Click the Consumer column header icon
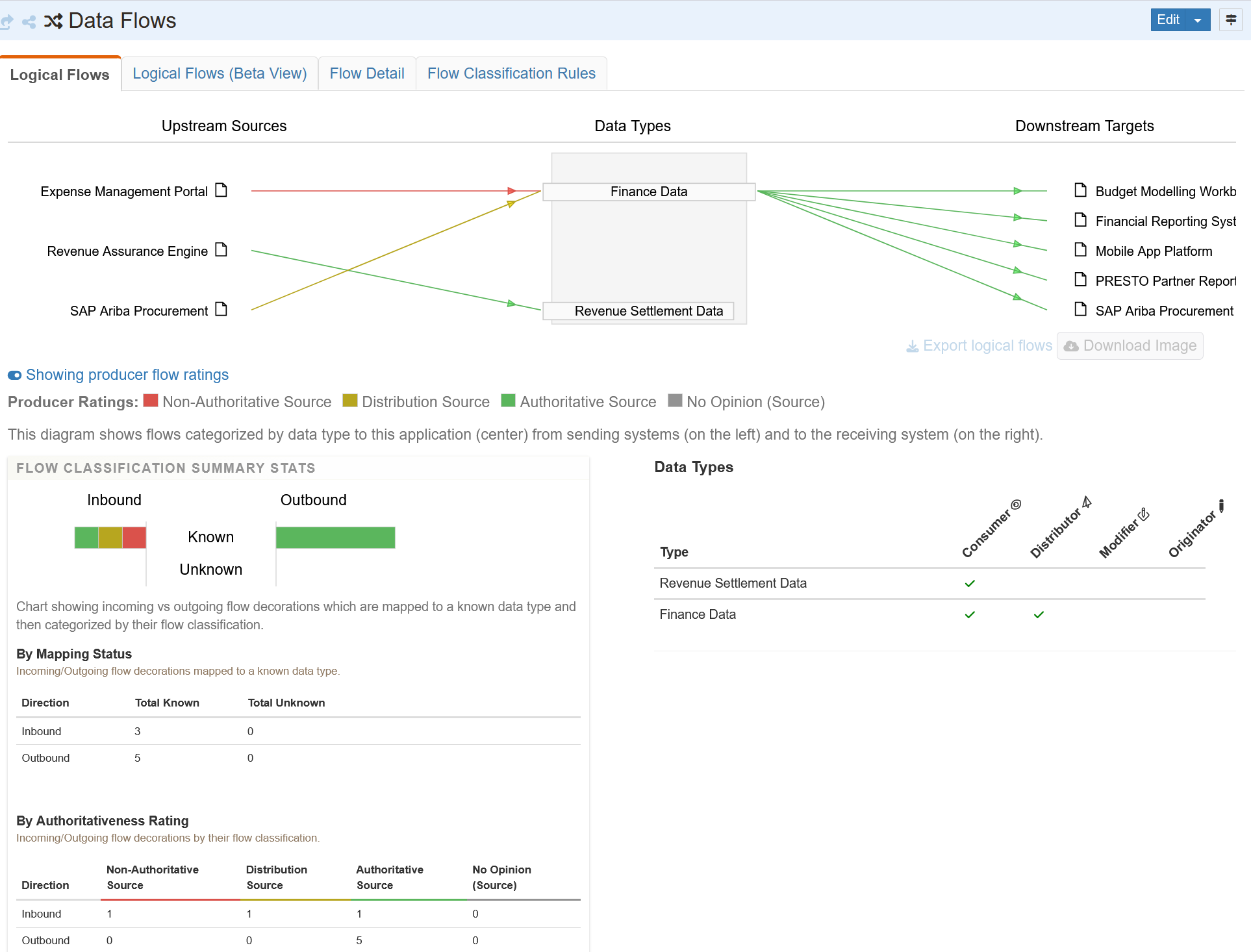 point(1017,505)
